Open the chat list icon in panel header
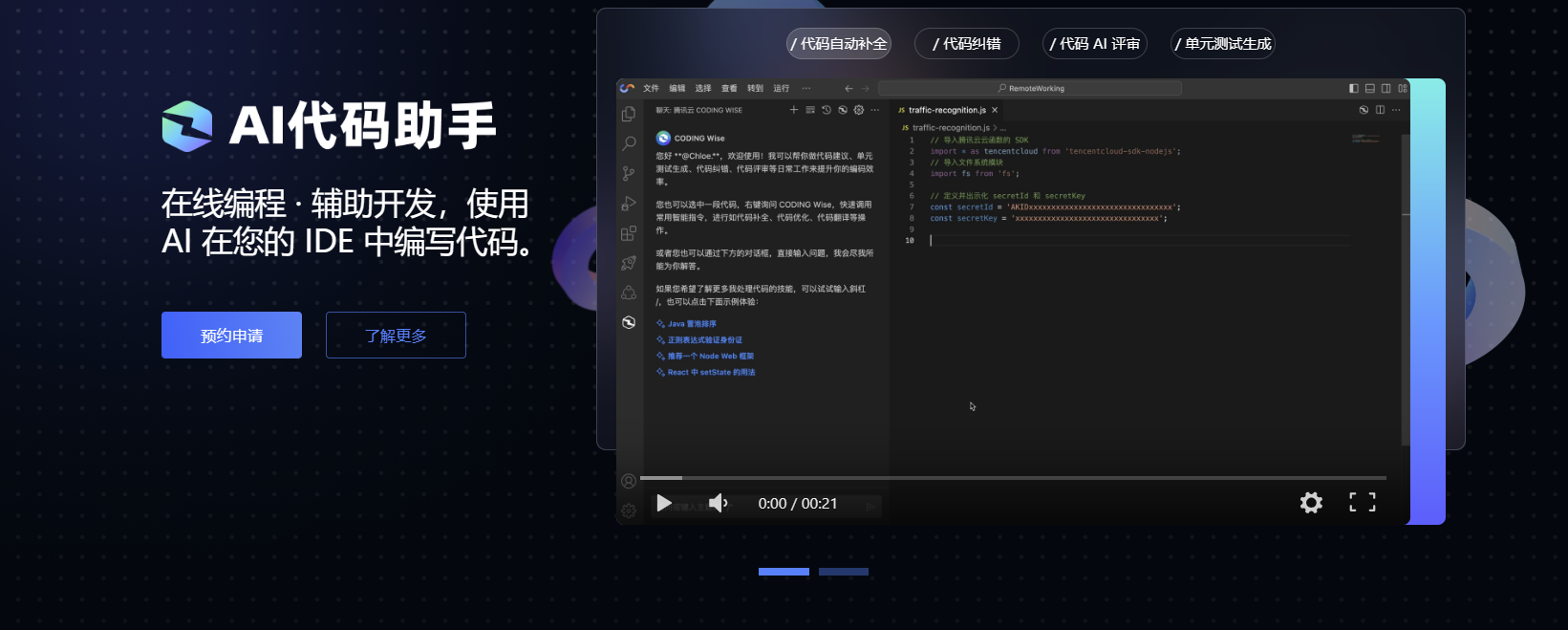 click(x=810, y=110)
